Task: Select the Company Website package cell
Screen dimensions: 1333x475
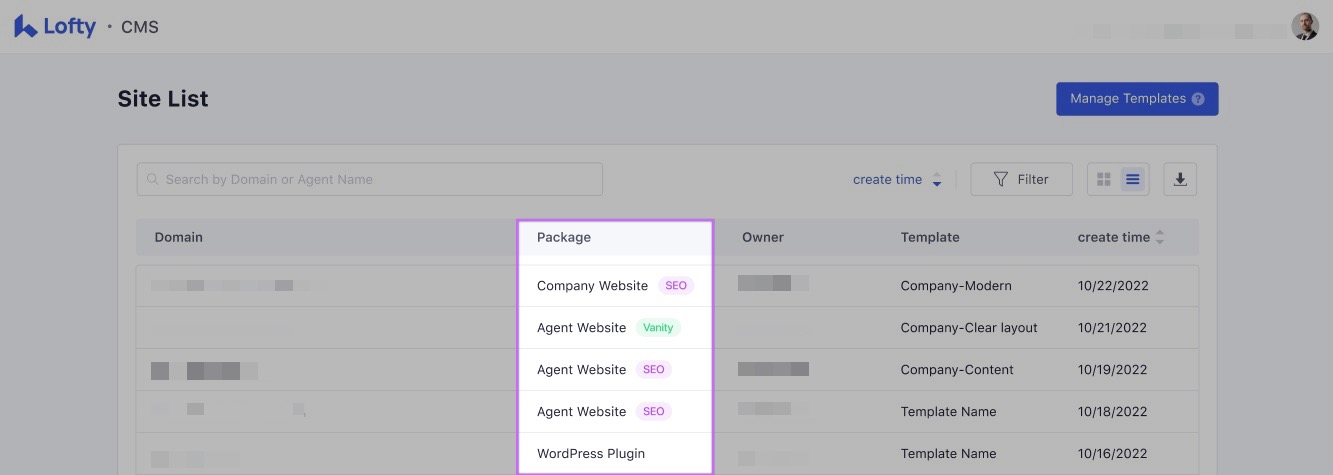Action: [x=592, y=286]
